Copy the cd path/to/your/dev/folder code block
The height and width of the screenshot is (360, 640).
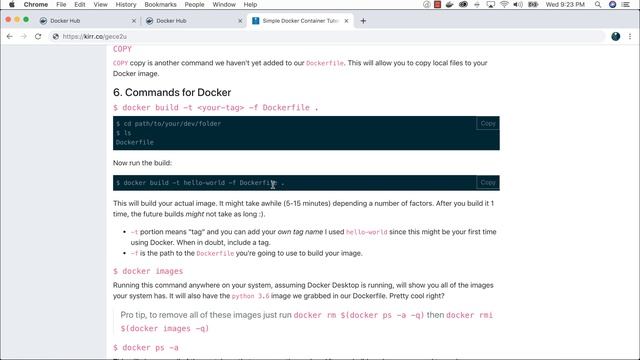(488, 123)
